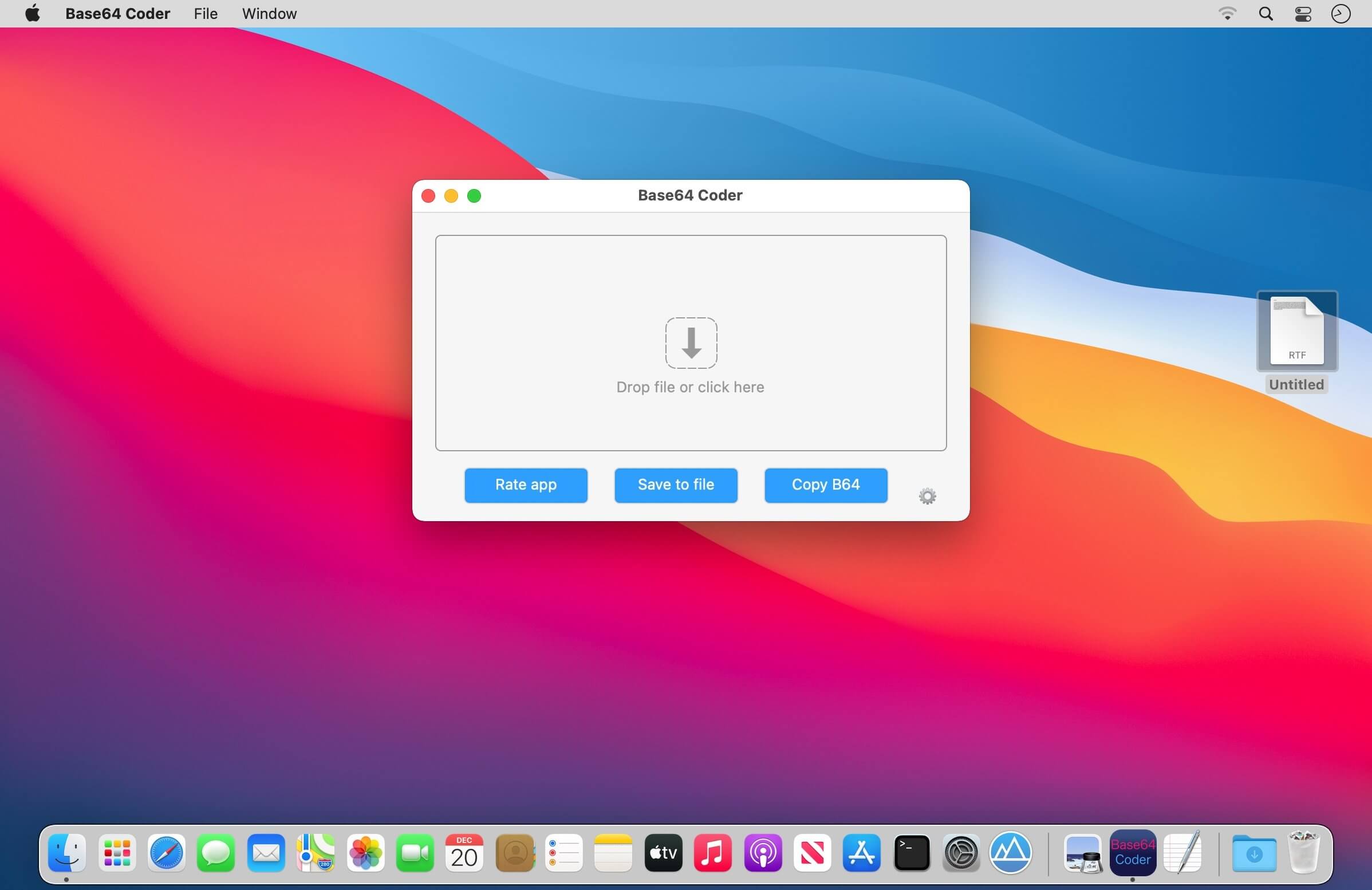
Task: Open the Window menu
Action: [x=269, y=13]
